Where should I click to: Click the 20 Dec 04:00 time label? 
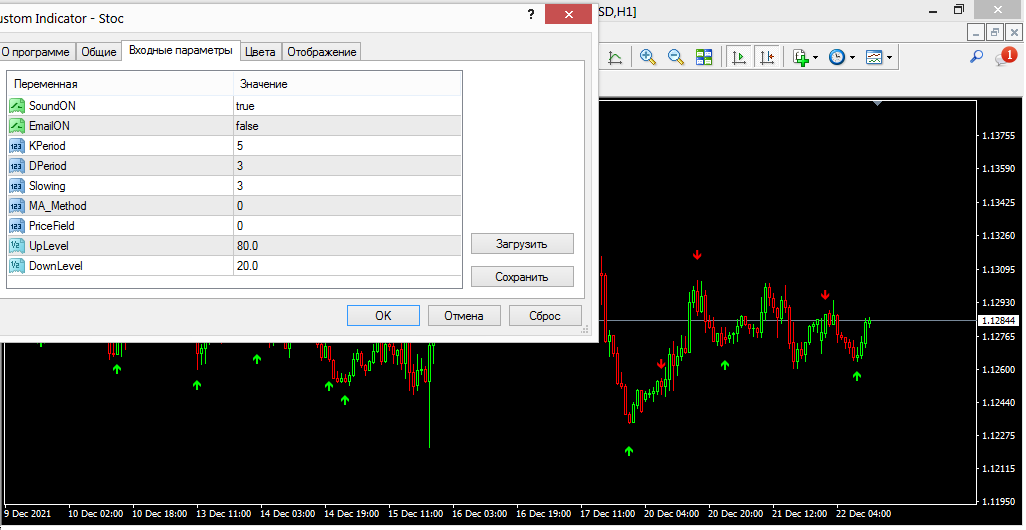pyautogui.click(x=672, y=514)
